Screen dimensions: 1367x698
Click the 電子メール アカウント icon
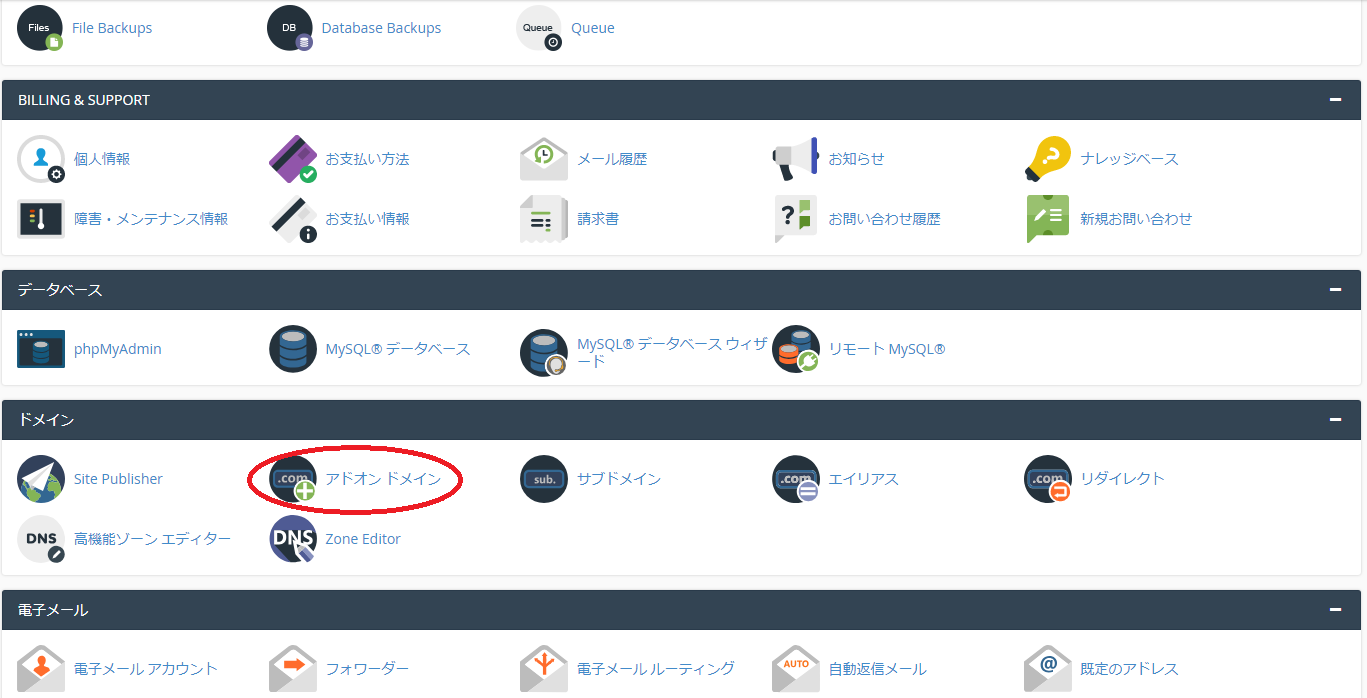click(x=41, y=668)
